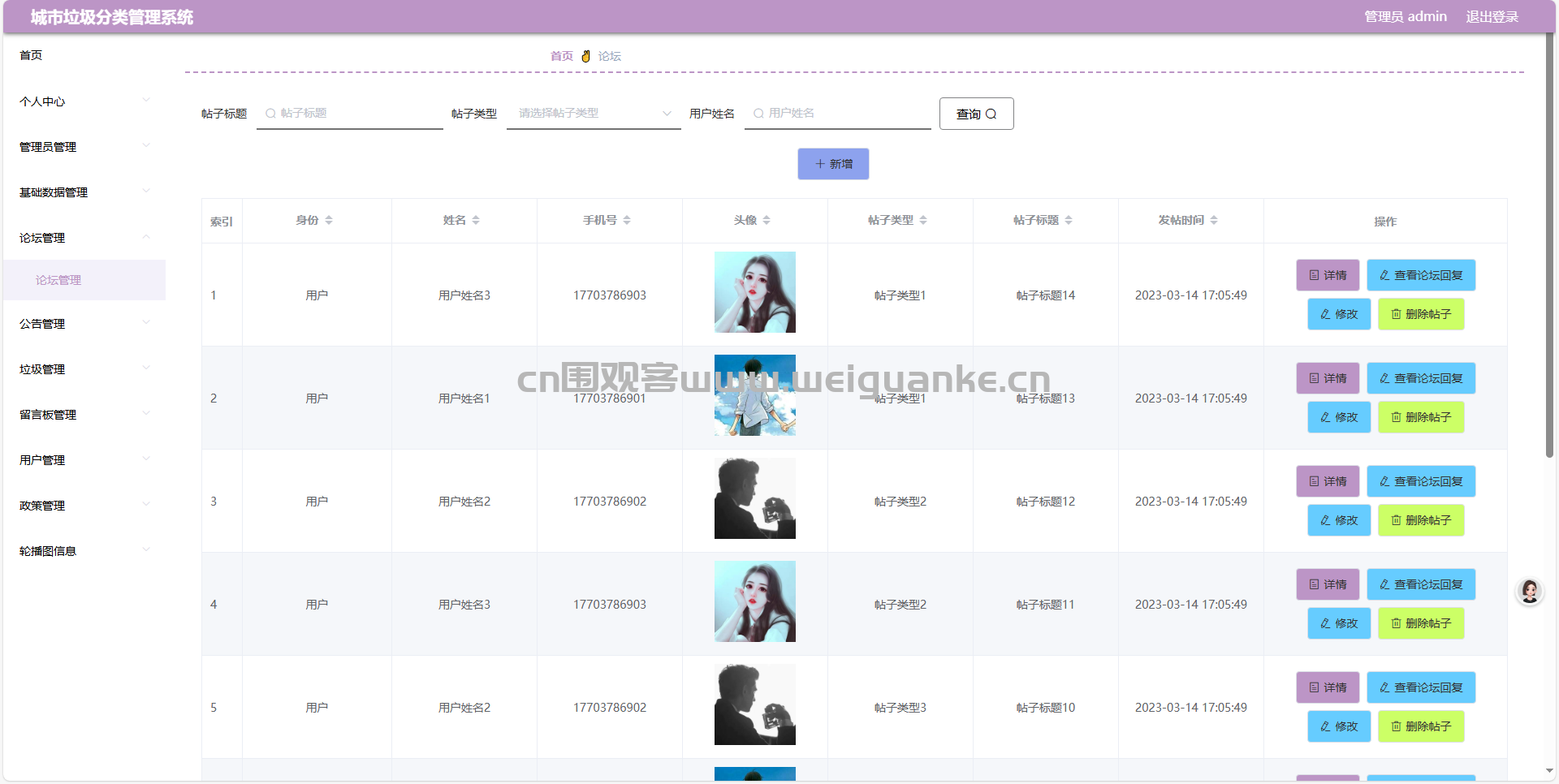Click 修改 for 帖子标题12 row
The image size is (1559, 784).
pyautogui.click(x=1339, y=520)
